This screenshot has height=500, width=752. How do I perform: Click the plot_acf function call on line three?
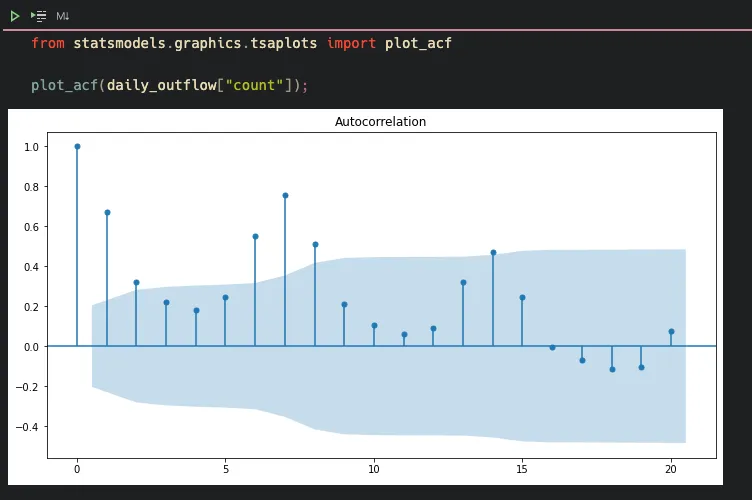point(64,85)
